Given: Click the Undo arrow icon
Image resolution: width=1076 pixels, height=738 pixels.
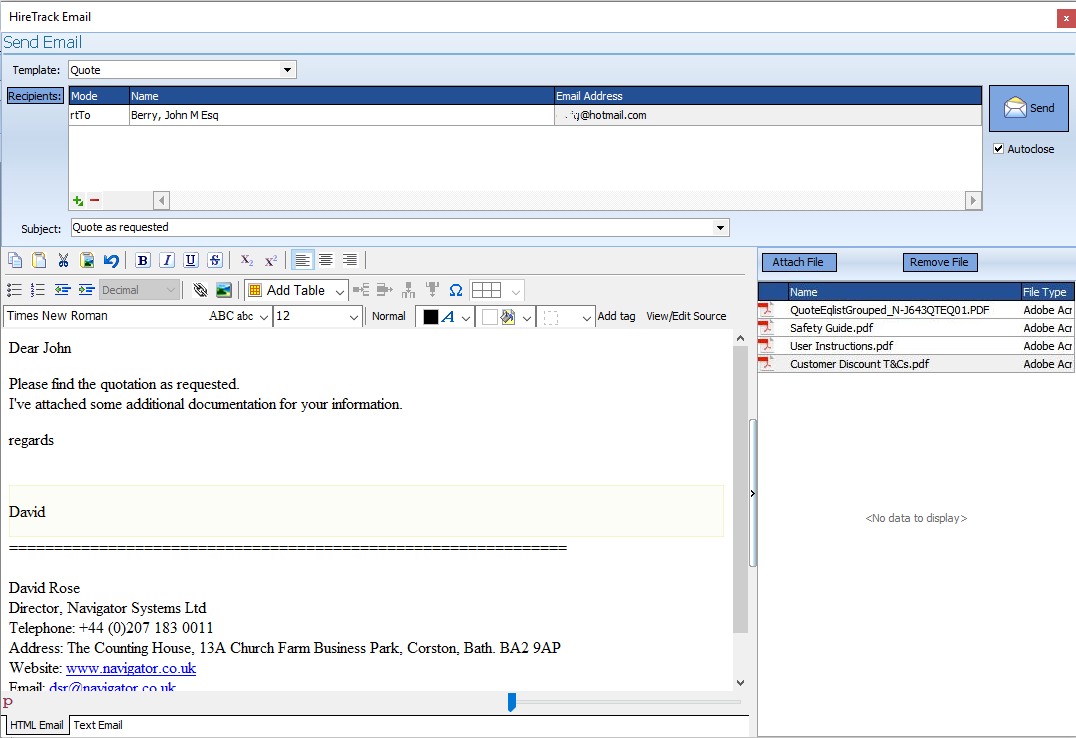Looking at the screenshot, I should [111, 261].
